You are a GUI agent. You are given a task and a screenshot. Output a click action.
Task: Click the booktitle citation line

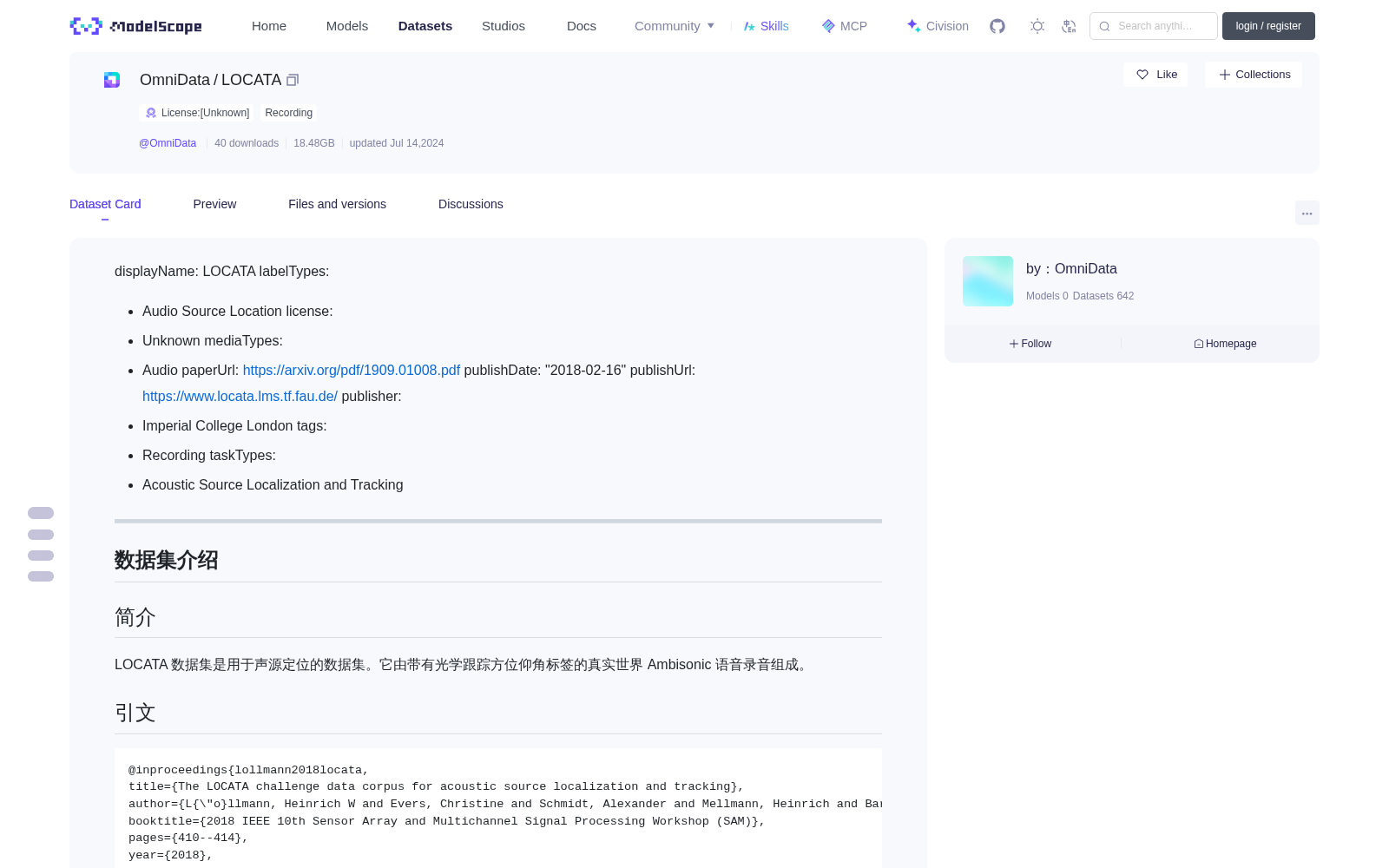point(447,821)
